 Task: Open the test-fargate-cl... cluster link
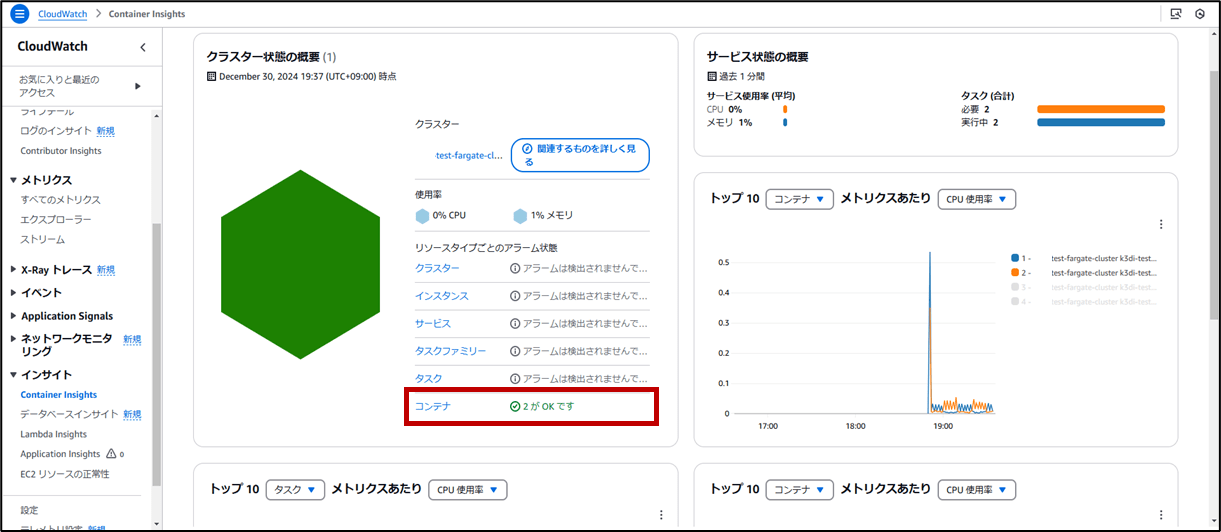point(469,155)
